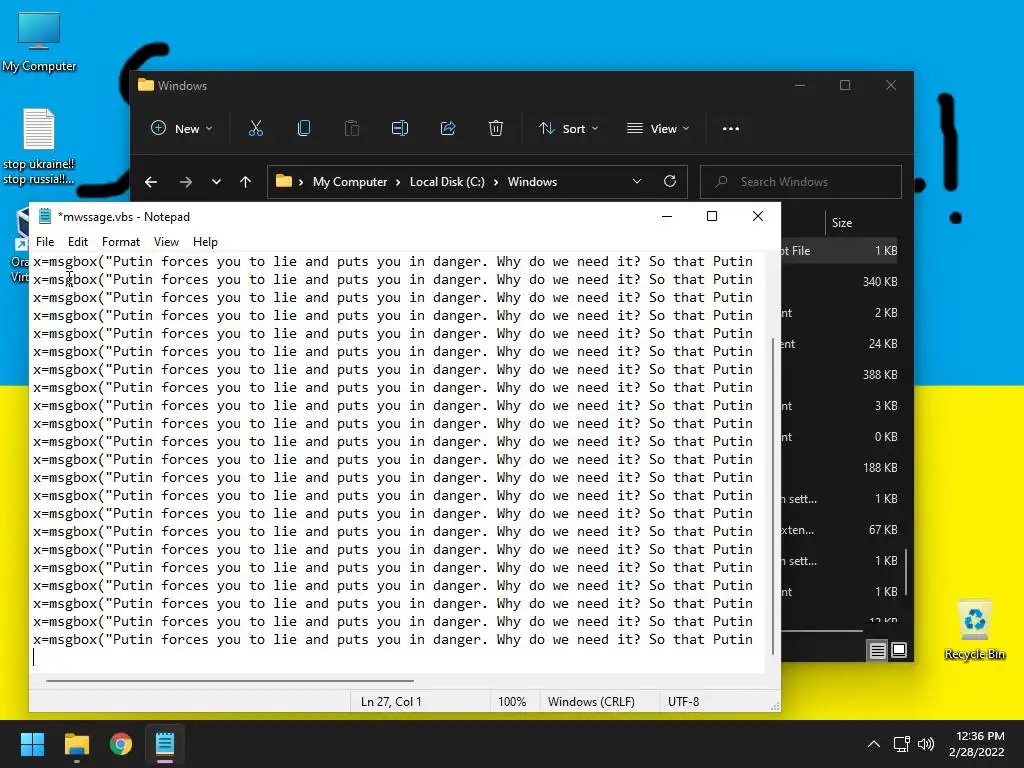Screen dimensions: 1024x768
Task: Maximize the Notepad window
Action: [712, 216]
